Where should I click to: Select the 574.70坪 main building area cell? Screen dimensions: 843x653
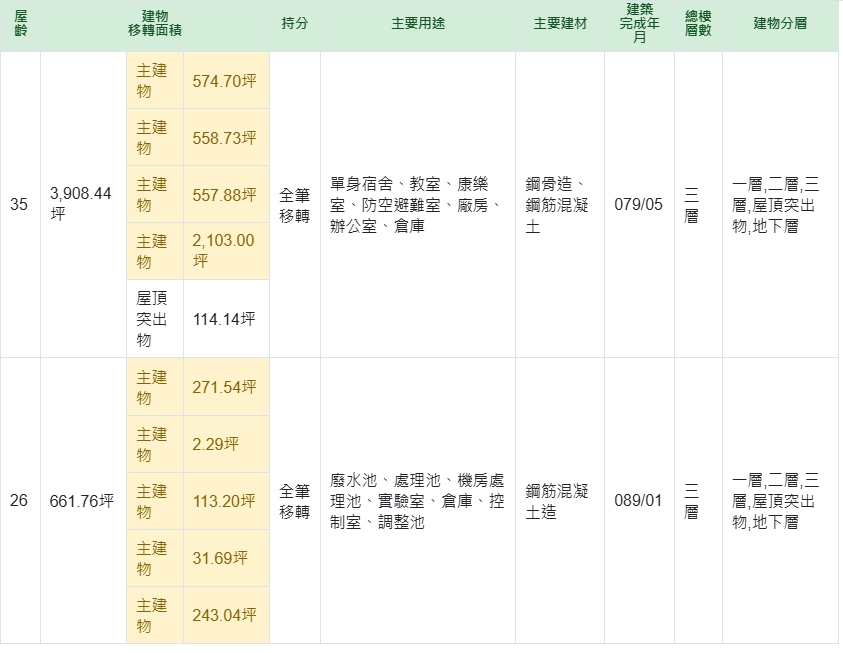(225, 82)
